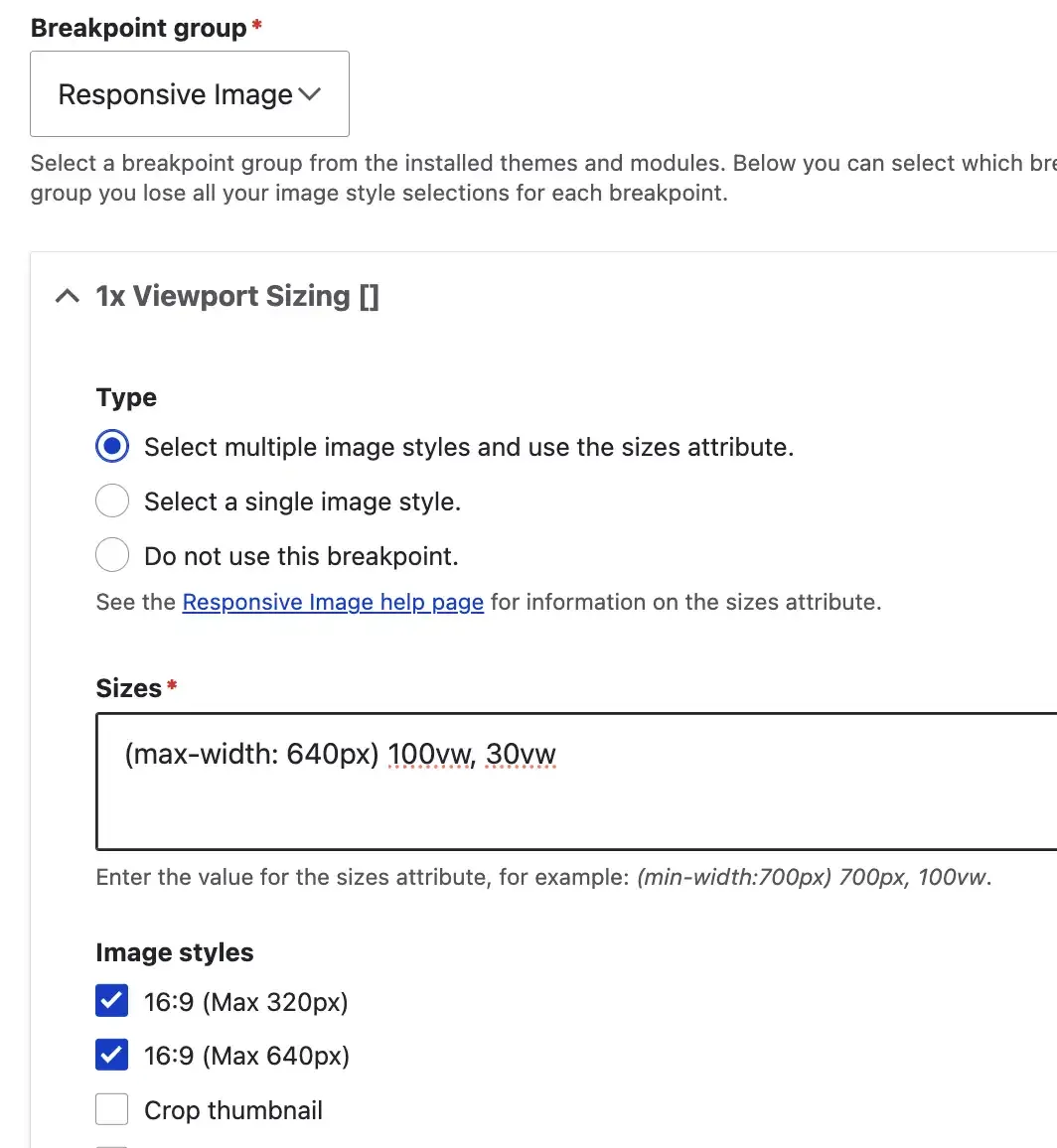Click the 1x Viewport Sizing heading
The width and height of the screenshot is (1057, 1148).
click(237, 295)
